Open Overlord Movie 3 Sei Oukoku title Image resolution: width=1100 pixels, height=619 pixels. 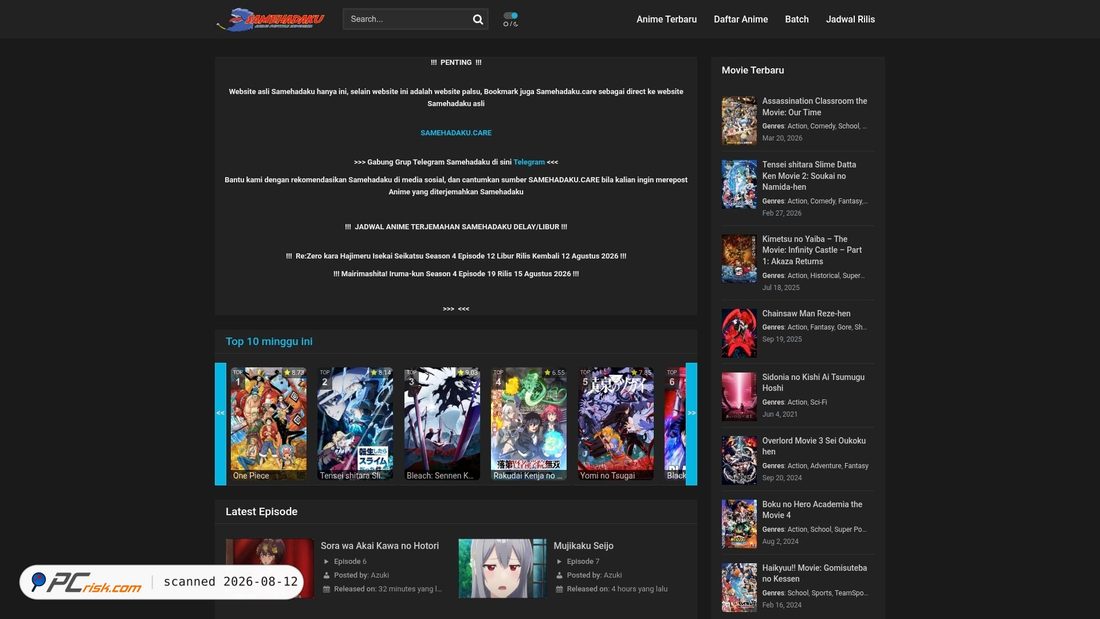(x=814, y=446)
